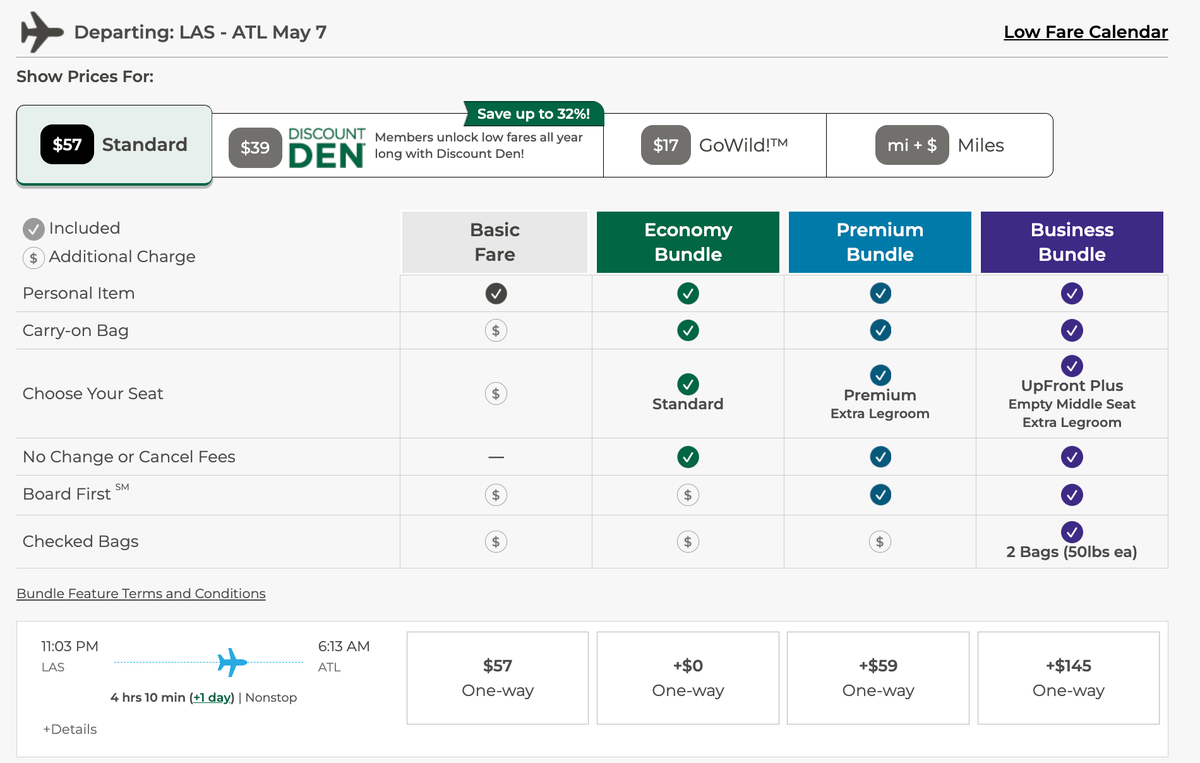
Task: Click the 'Board First' row label
Action: tap(76, 493)
